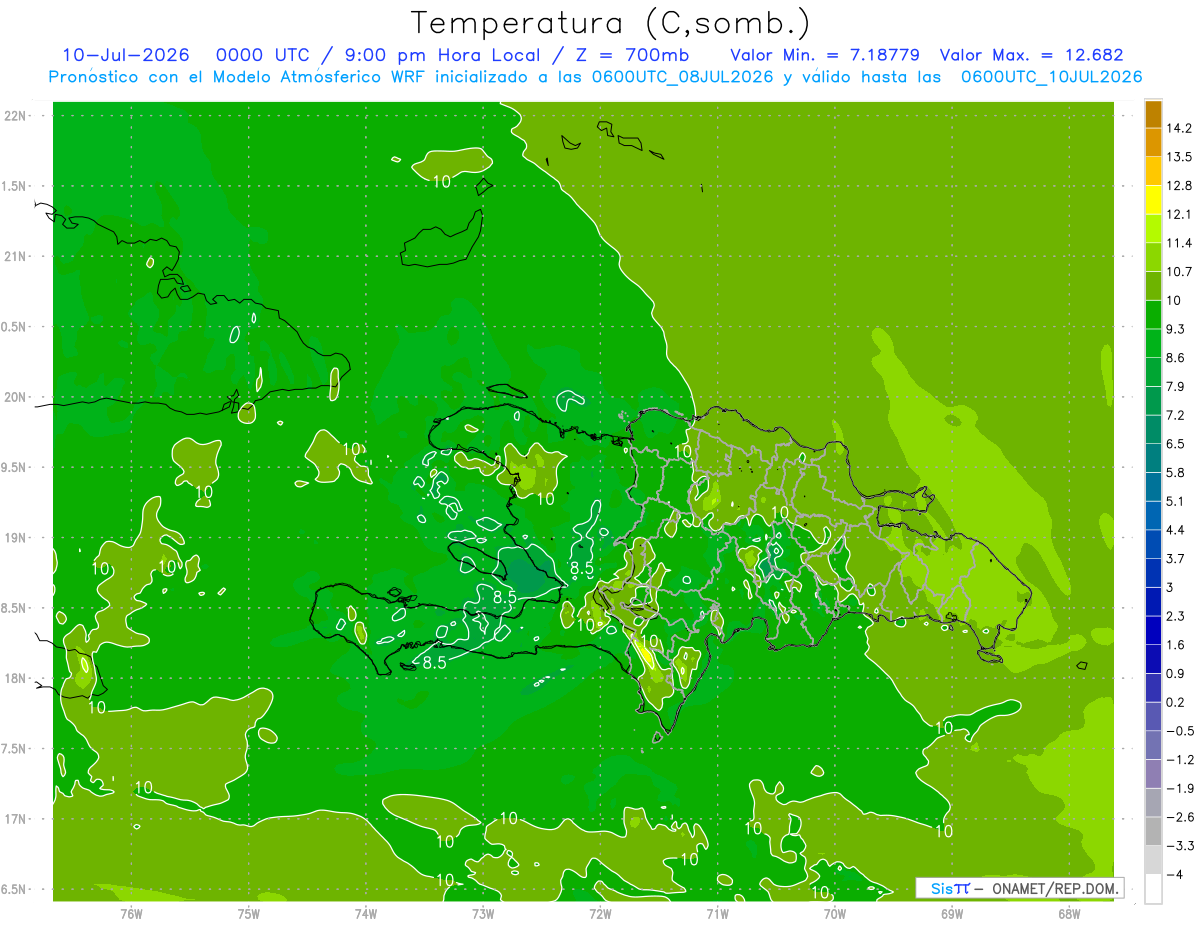Click the orange swatch above 14.2
The image size is (1200, 927).
(x=1153, y=114)
